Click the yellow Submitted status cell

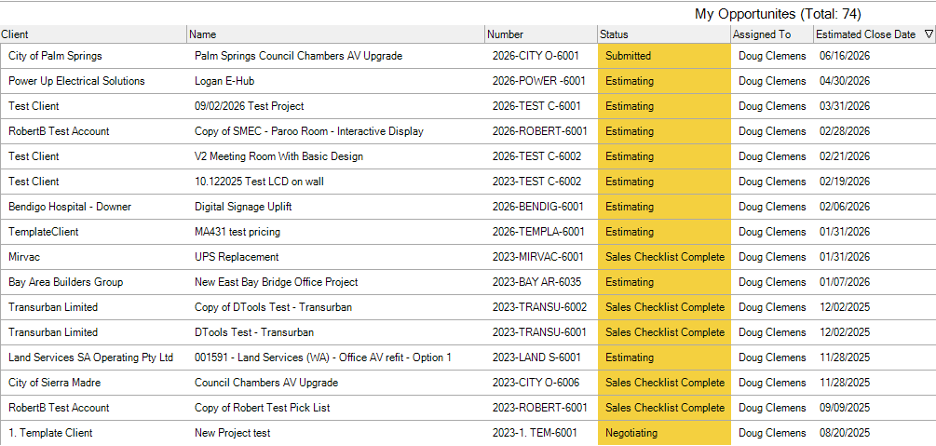[664, 56]
